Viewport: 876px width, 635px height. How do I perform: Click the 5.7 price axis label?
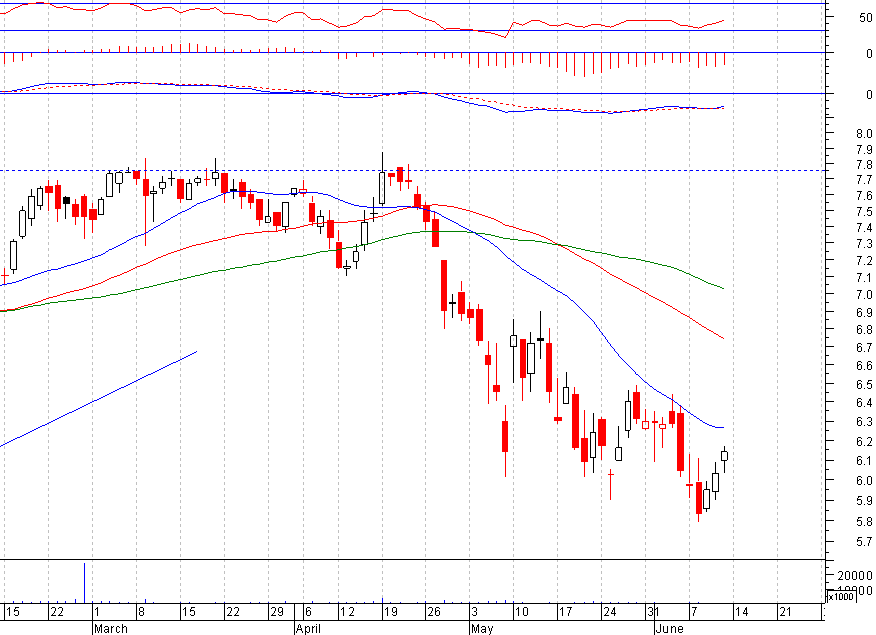coord(864,542)
